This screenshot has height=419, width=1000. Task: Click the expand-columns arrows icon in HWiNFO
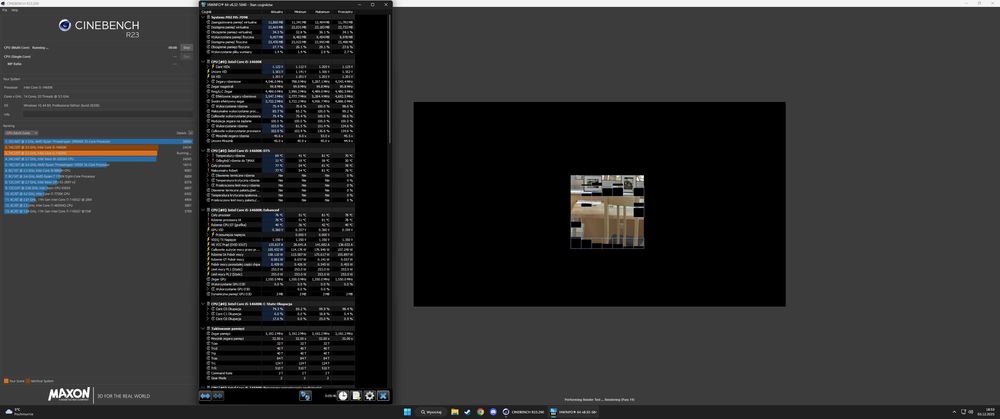click(205, 395)
